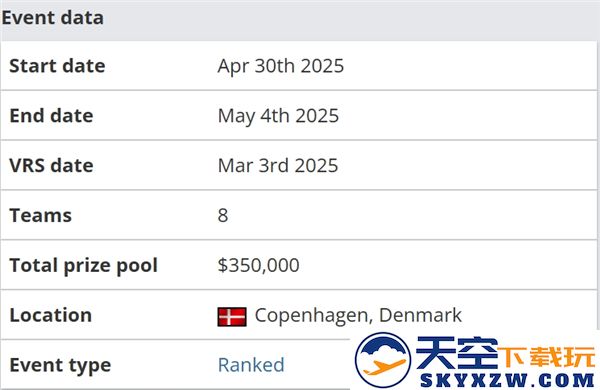The width and height of the screenshot is (600, 390).
Task: Click the Start date label
Action: [57, 66]
